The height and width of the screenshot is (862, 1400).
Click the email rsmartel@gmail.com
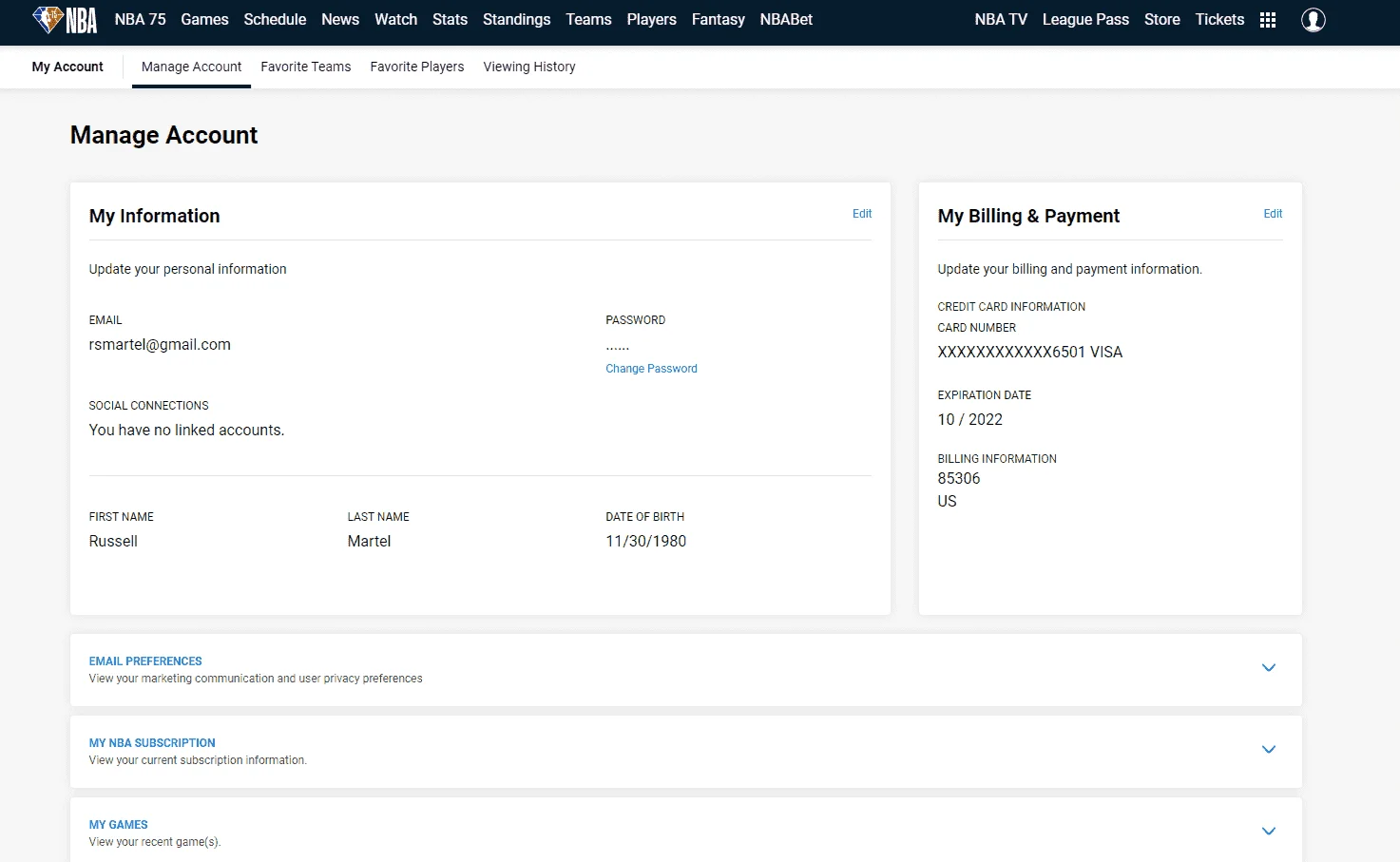160,345
